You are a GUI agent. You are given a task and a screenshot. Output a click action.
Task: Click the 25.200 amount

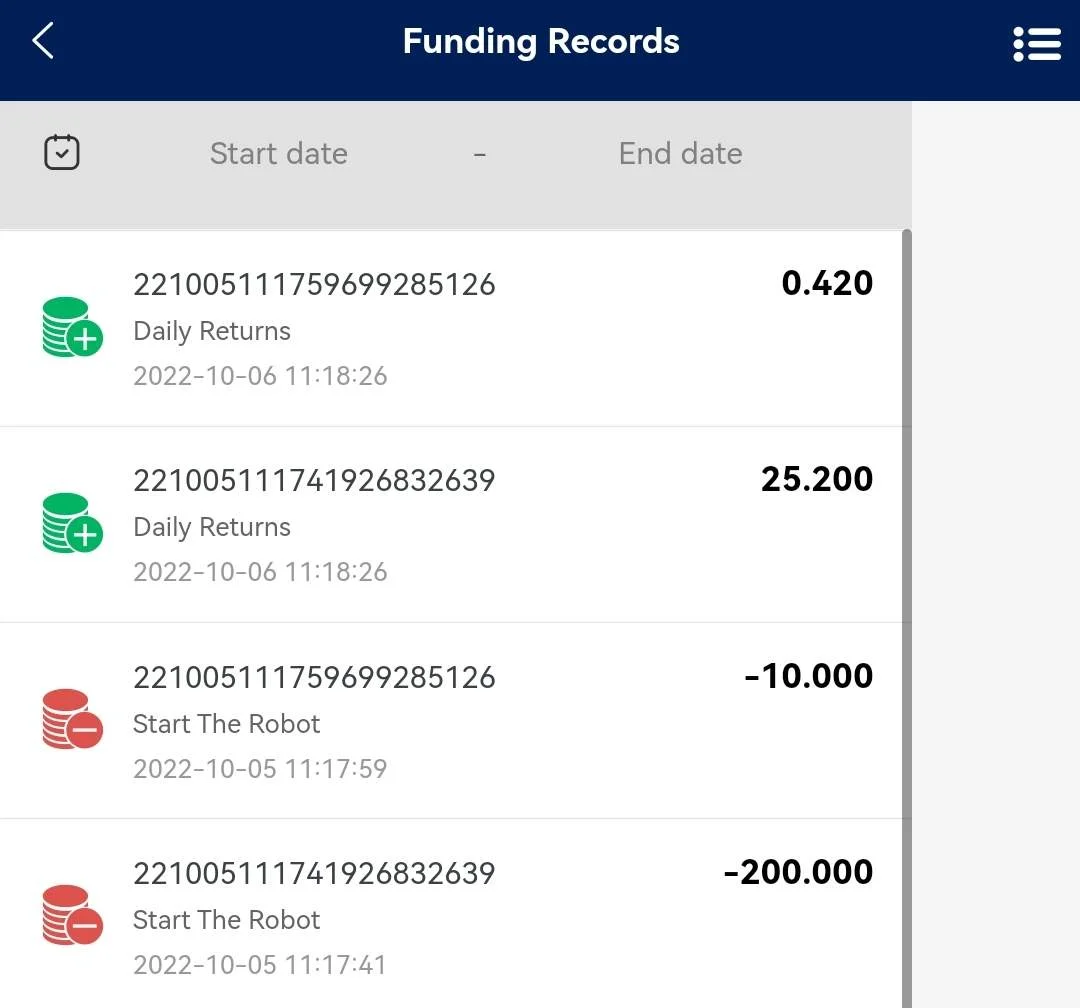coord(817,479)
